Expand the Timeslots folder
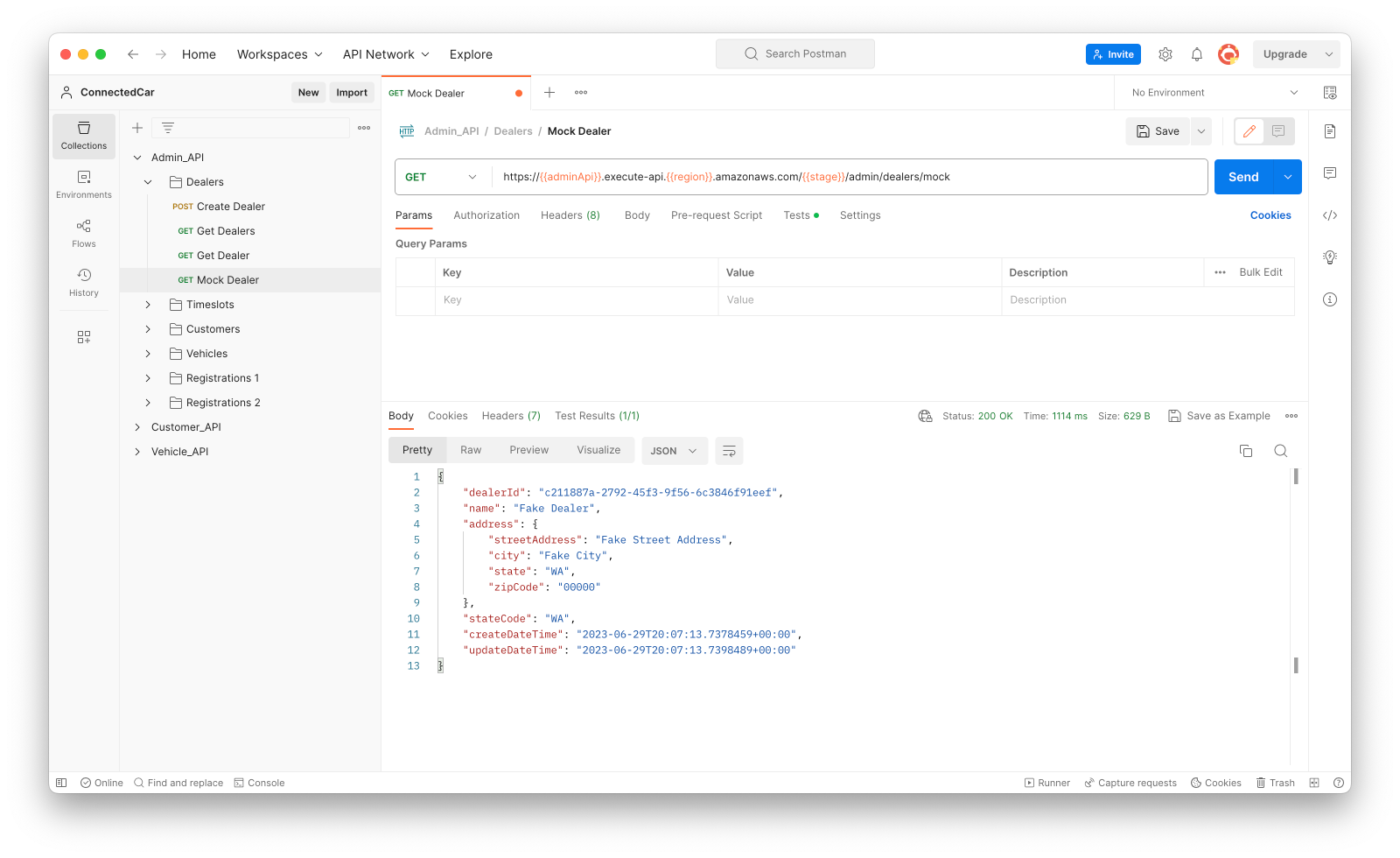This screenshot has width=1400, height=858. tap(148, 305)
